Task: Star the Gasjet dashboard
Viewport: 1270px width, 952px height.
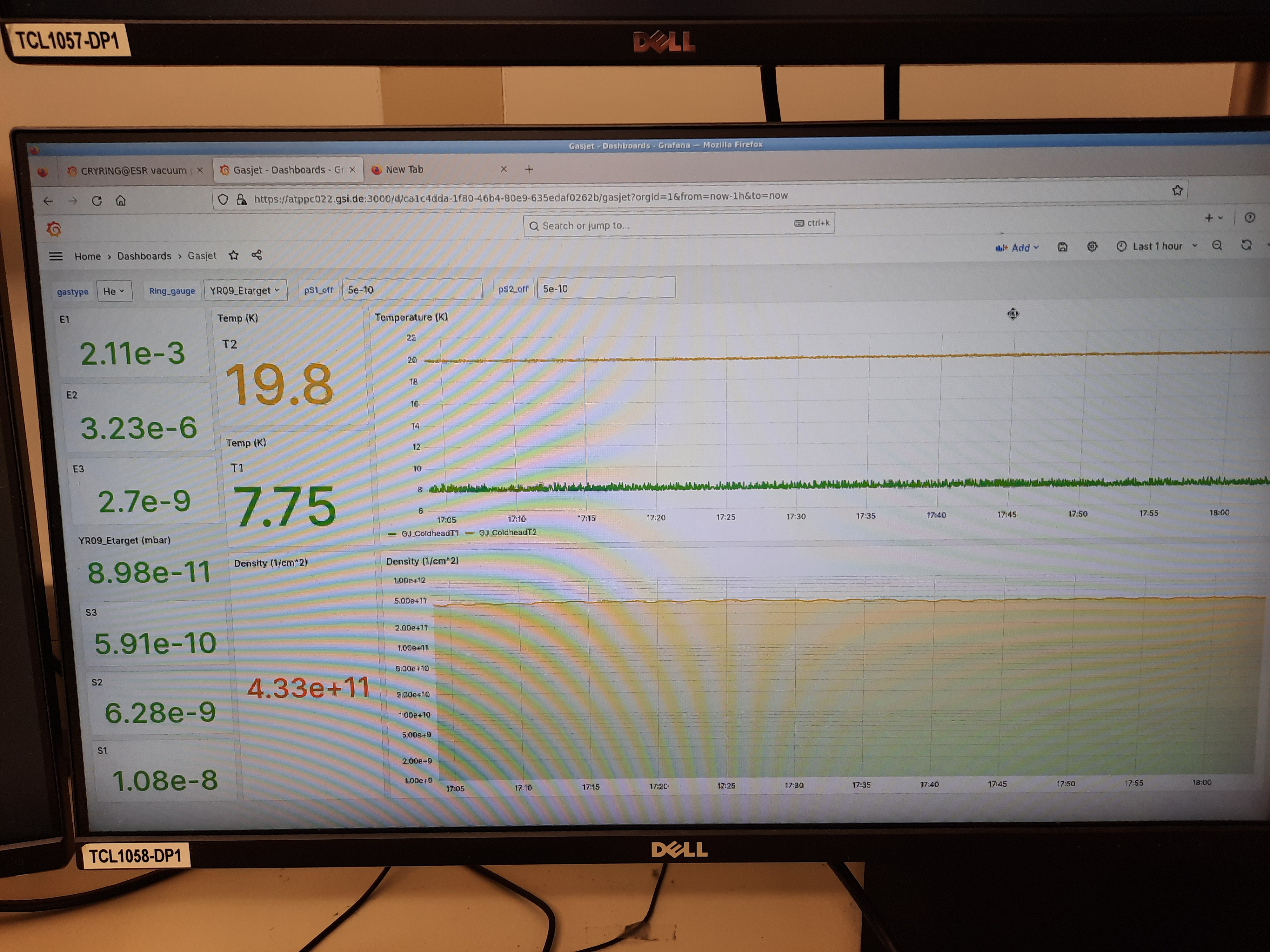Action: pos(234,255)
